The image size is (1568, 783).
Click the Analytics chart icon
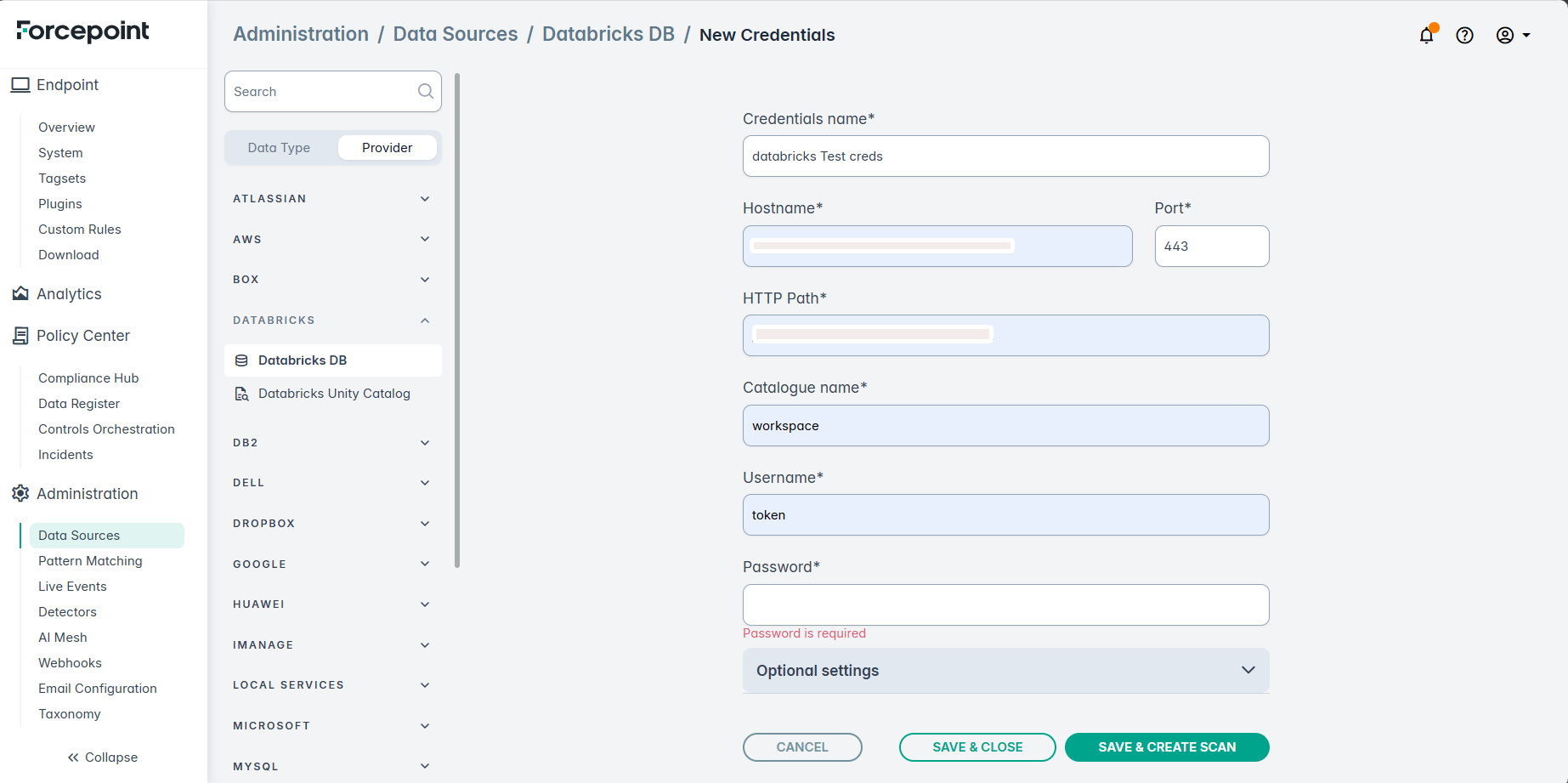coord(20,294)
